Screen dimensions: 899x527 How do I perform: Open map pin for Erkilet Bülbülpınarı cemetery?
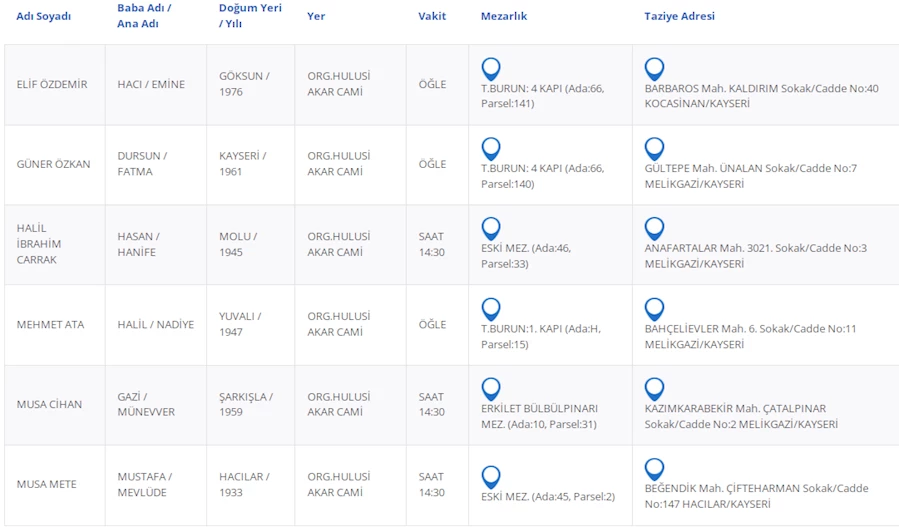pos(490,389)
